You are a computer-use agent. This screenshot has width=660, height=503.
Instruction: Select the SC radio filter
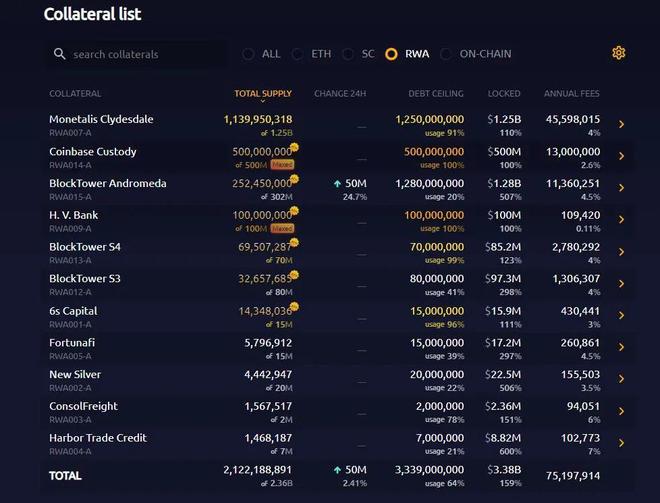348,54
